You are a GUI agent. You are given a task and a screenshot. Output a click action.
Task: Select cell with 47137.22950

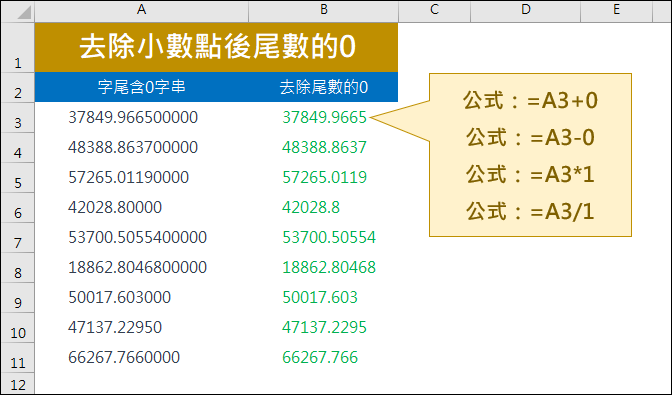click(141, 327)
